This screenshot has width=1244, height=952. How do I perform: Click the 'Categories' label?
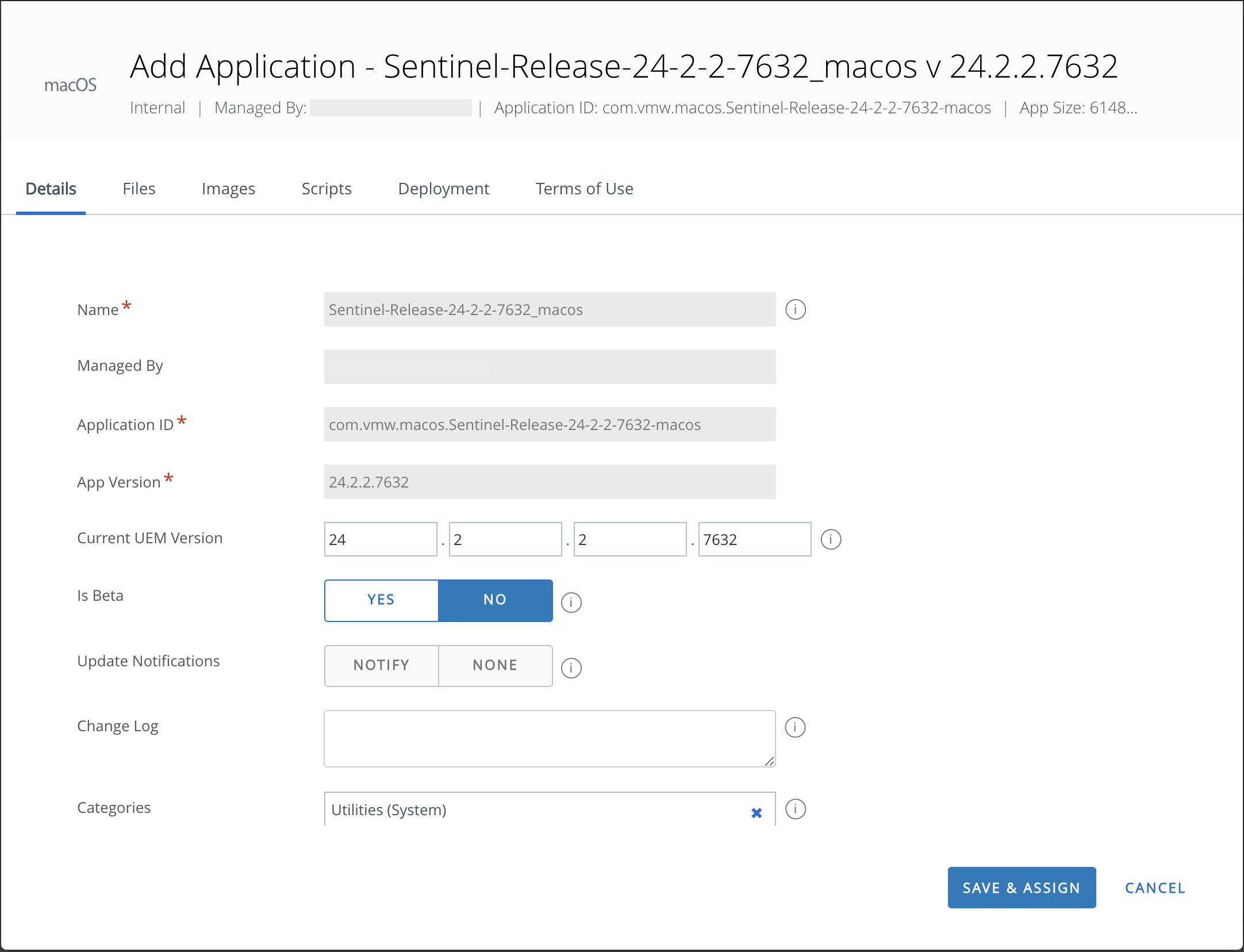tap(114, 808)
